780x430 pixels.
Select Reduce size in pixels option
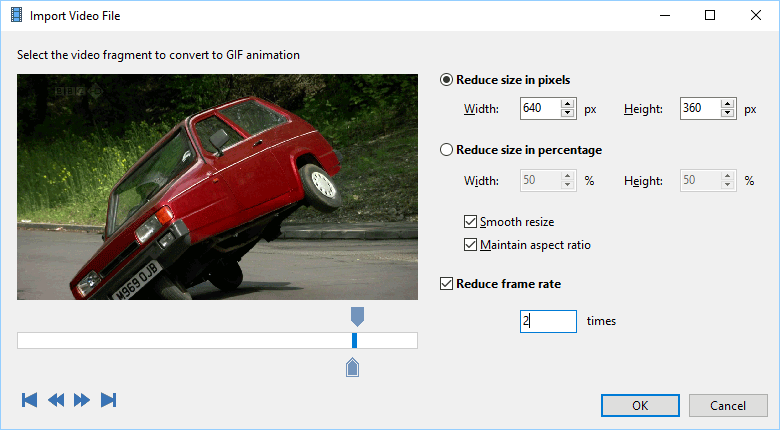coord(446,80)
